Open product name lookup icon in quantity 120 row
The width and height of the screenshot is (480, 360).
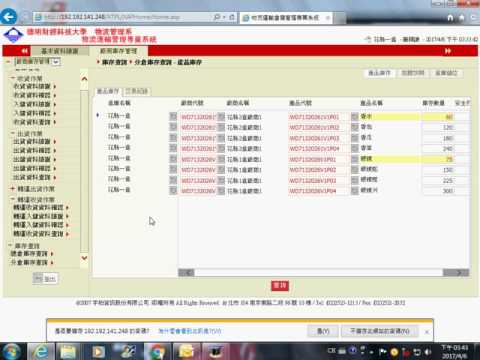click(x=355, y=127)
